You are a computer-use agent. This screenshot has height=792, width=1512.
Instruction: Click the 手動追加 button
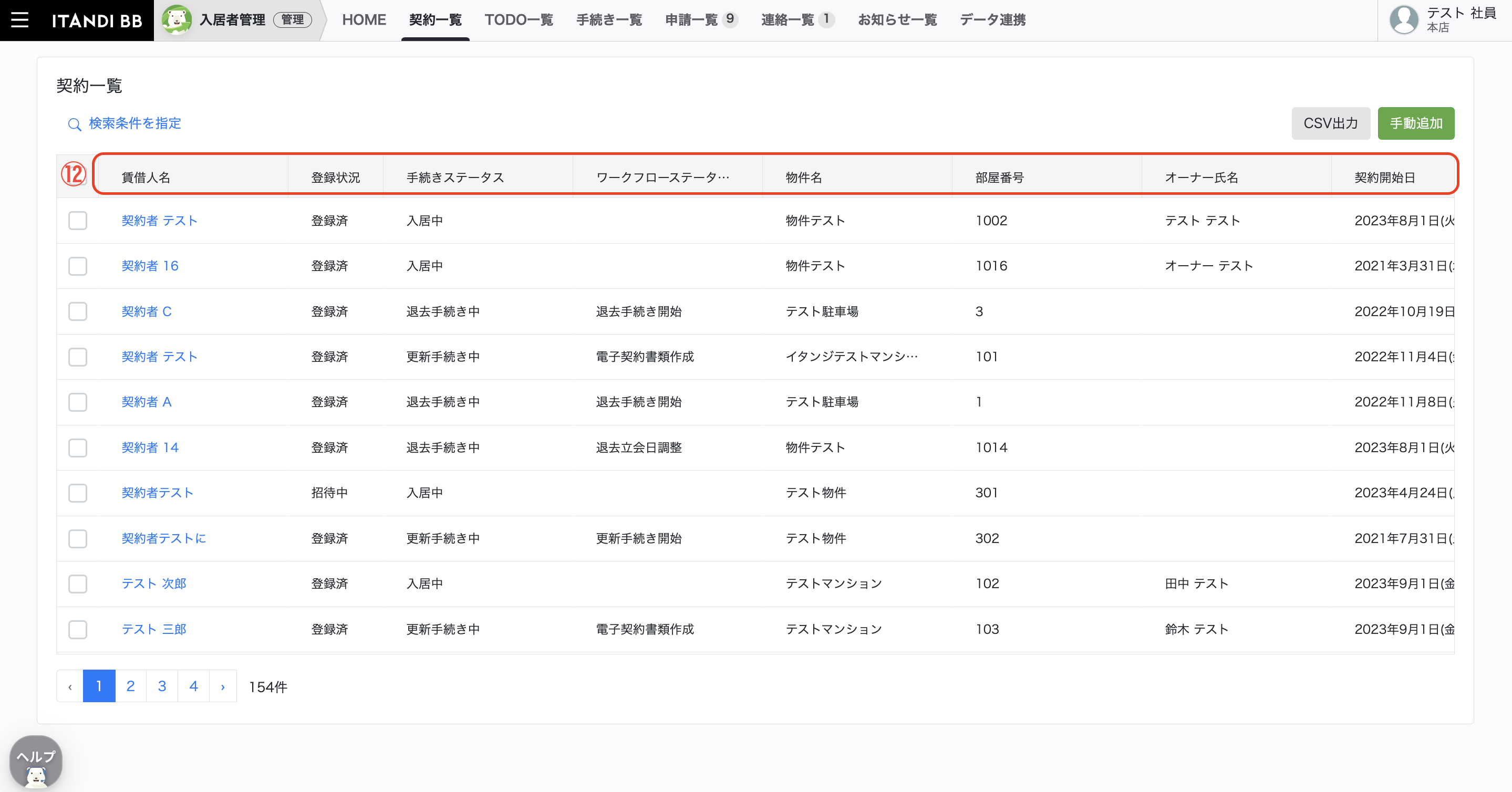1416,123
